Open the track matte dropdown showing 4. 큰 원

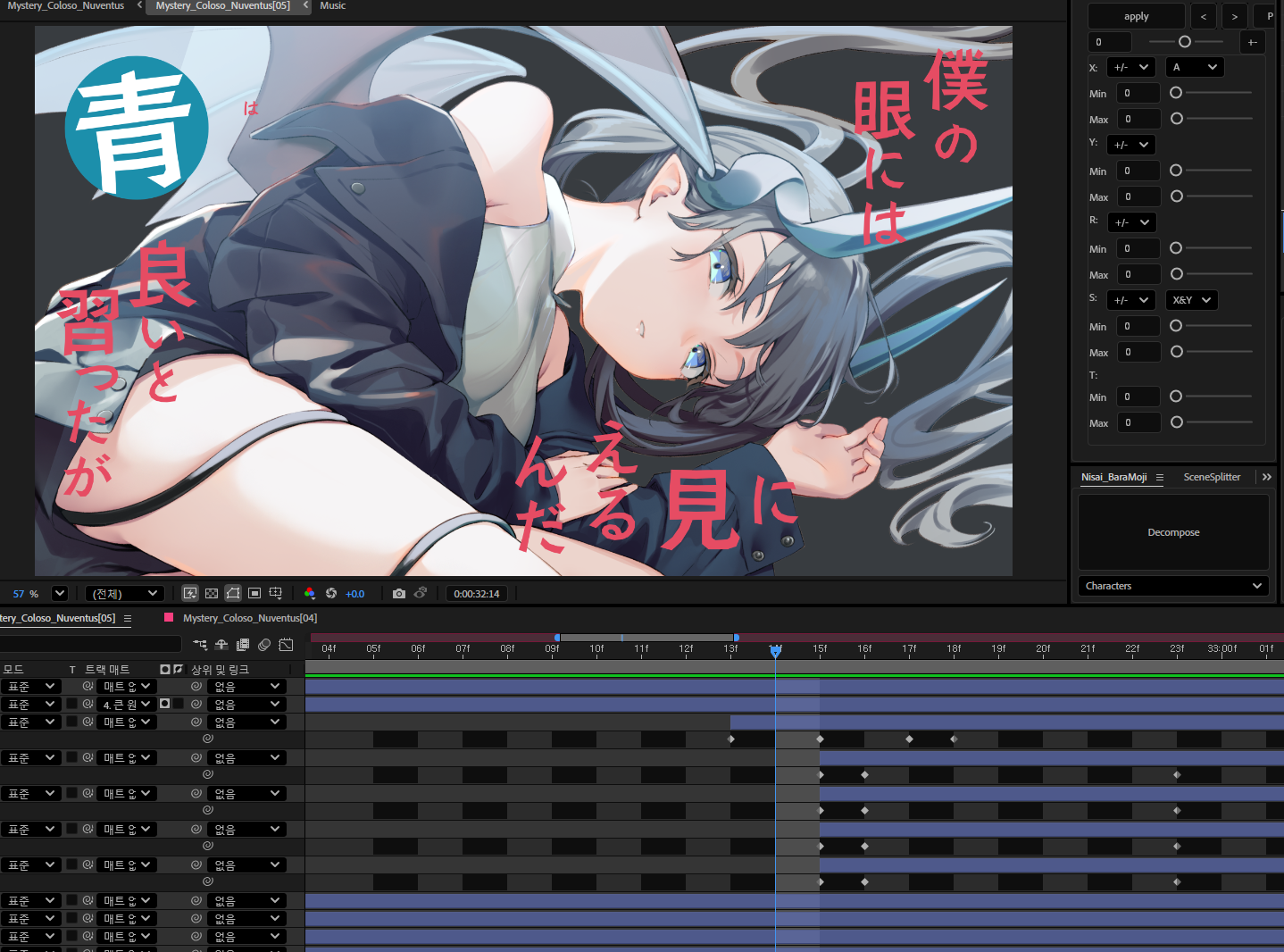coord(127,704)
